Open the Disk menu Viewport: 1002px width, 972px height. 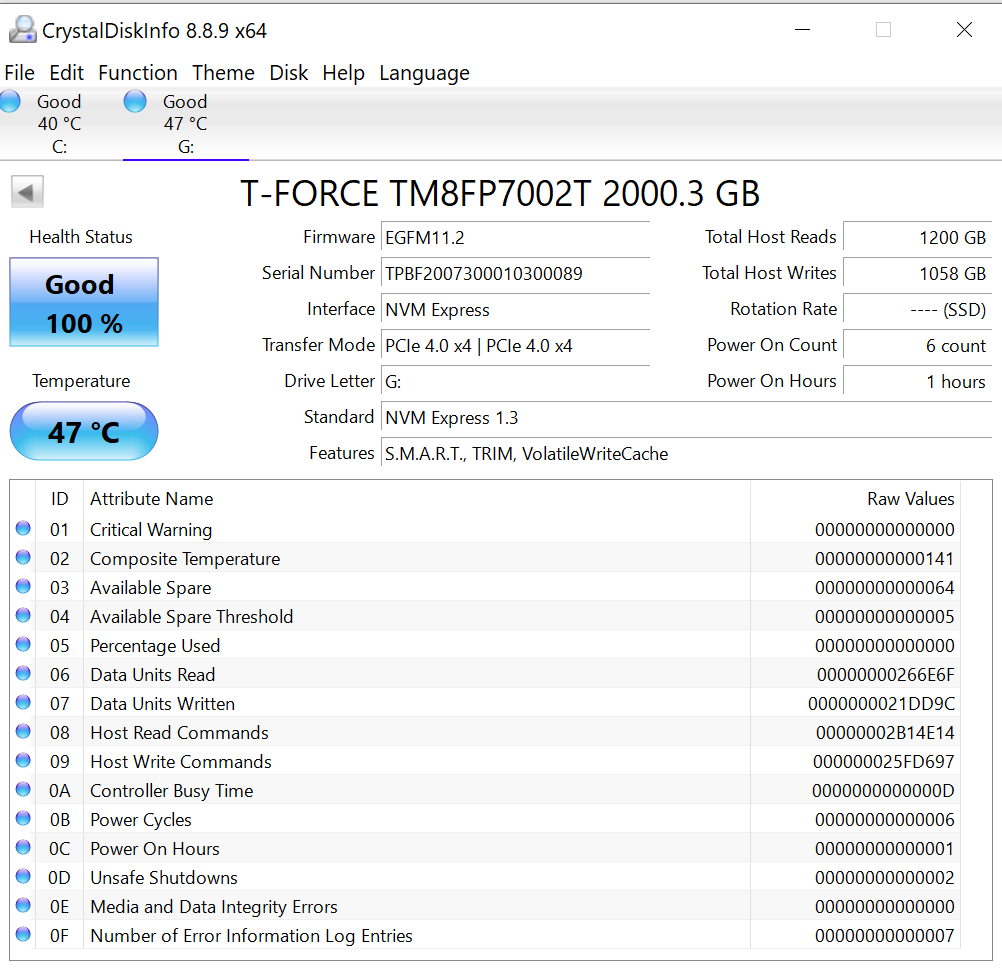[x=289, y=73]
